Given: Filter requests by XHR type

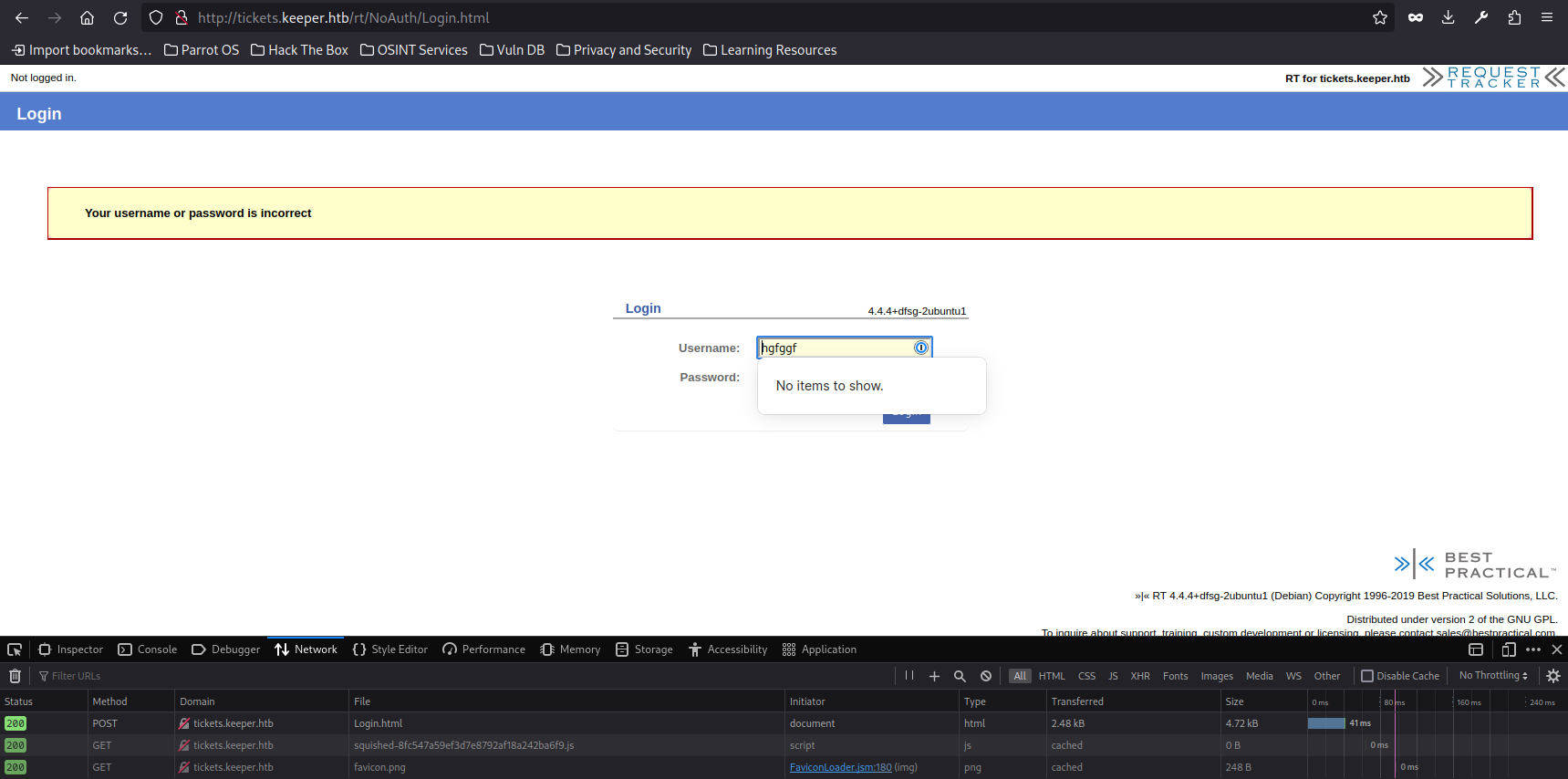Looking at the screenshot, I should tap(1140, 676).
